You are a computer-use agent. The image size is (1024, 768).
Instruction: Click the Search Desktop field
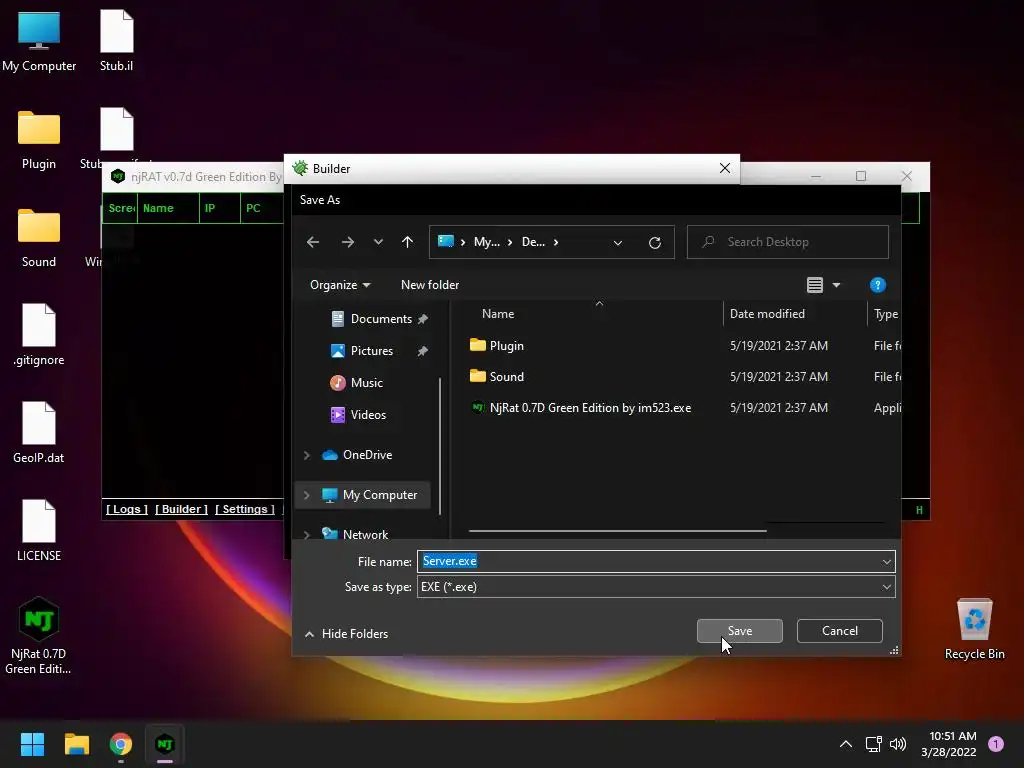tap(788, 242)
